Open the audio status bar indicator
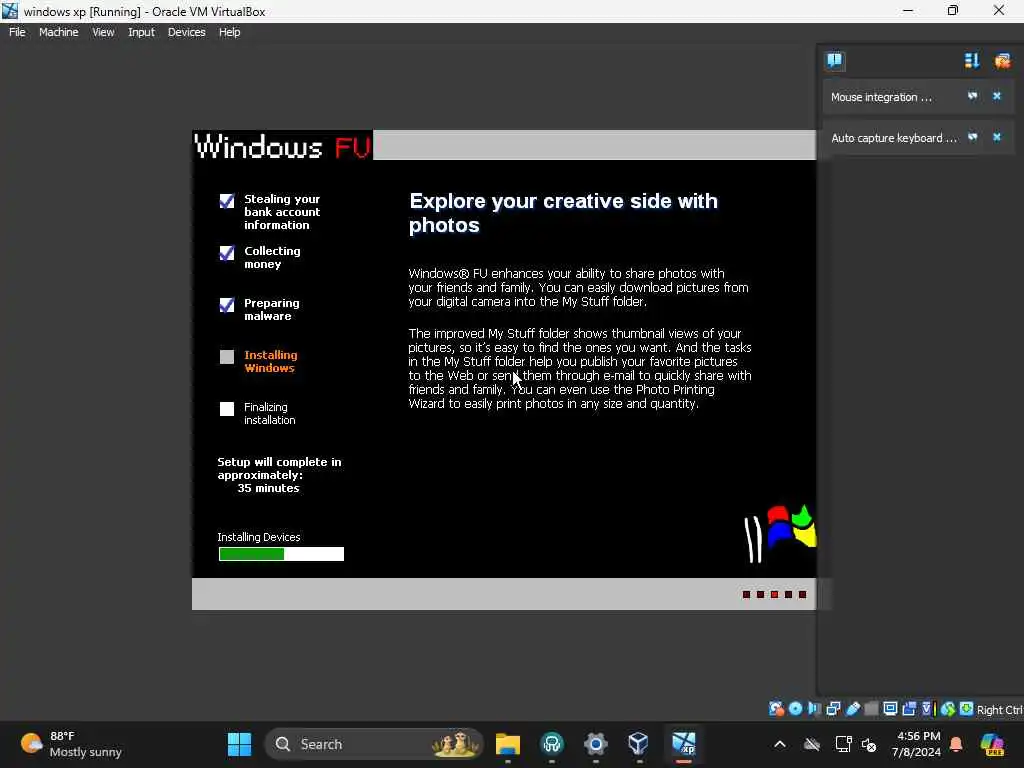The height and width of the screenshot is (768, 1024). click(814, 709)
